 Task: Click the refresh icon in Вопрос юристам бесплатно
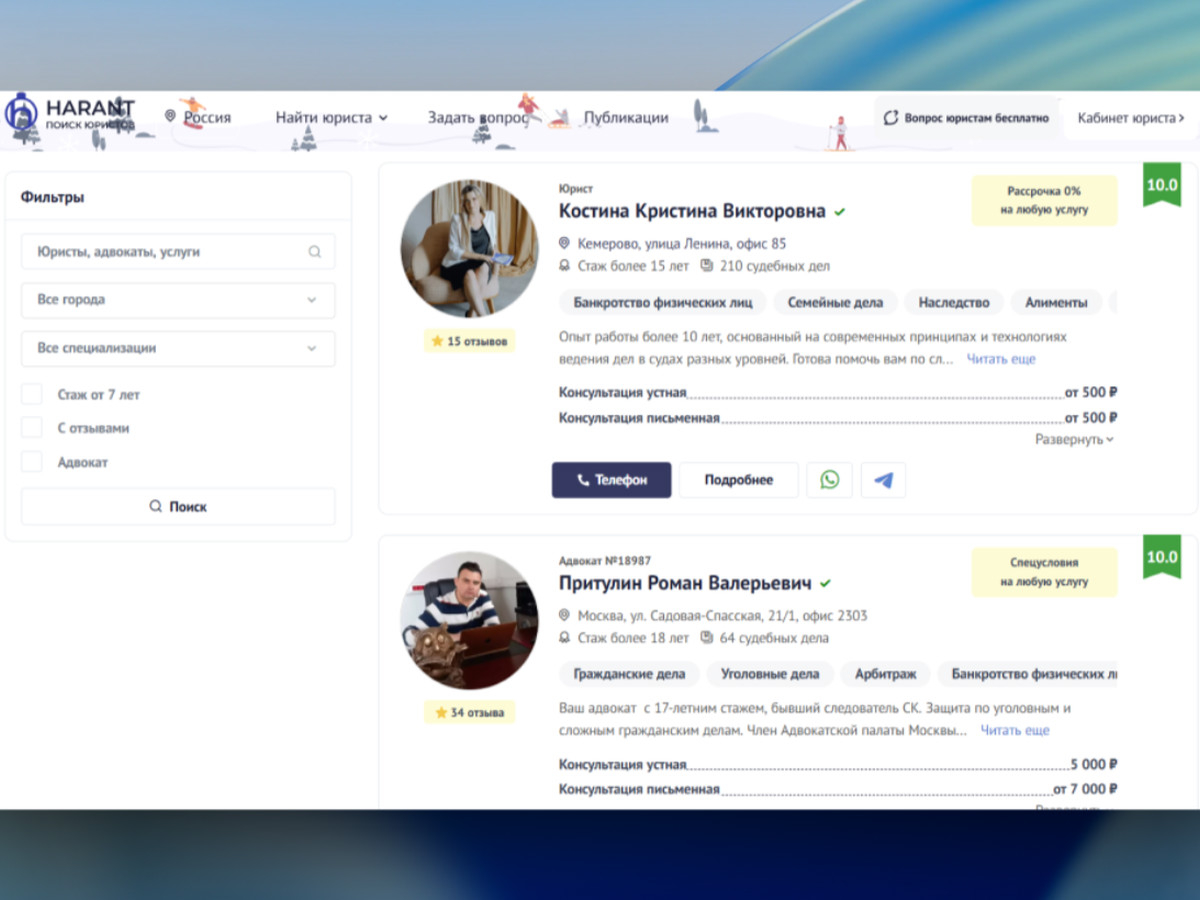(891, 118)
